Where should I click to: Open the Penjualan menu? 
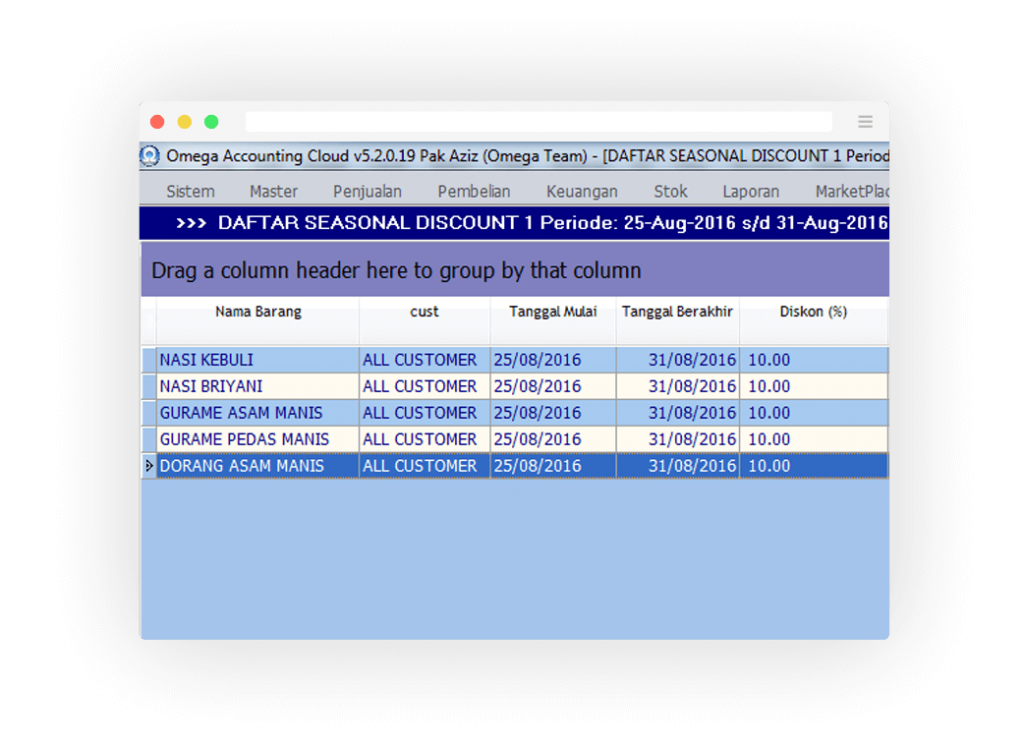point(367,191)
